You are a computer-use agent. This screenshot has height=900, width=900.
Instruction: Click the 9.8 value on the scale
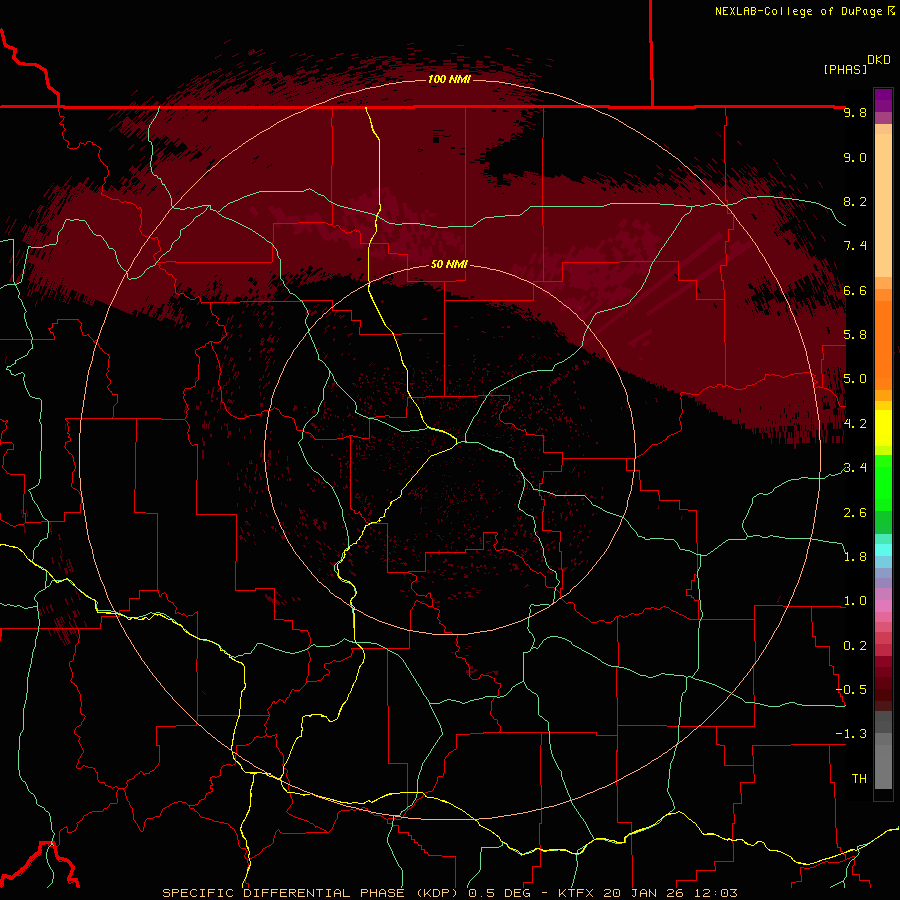pos(855,112)
